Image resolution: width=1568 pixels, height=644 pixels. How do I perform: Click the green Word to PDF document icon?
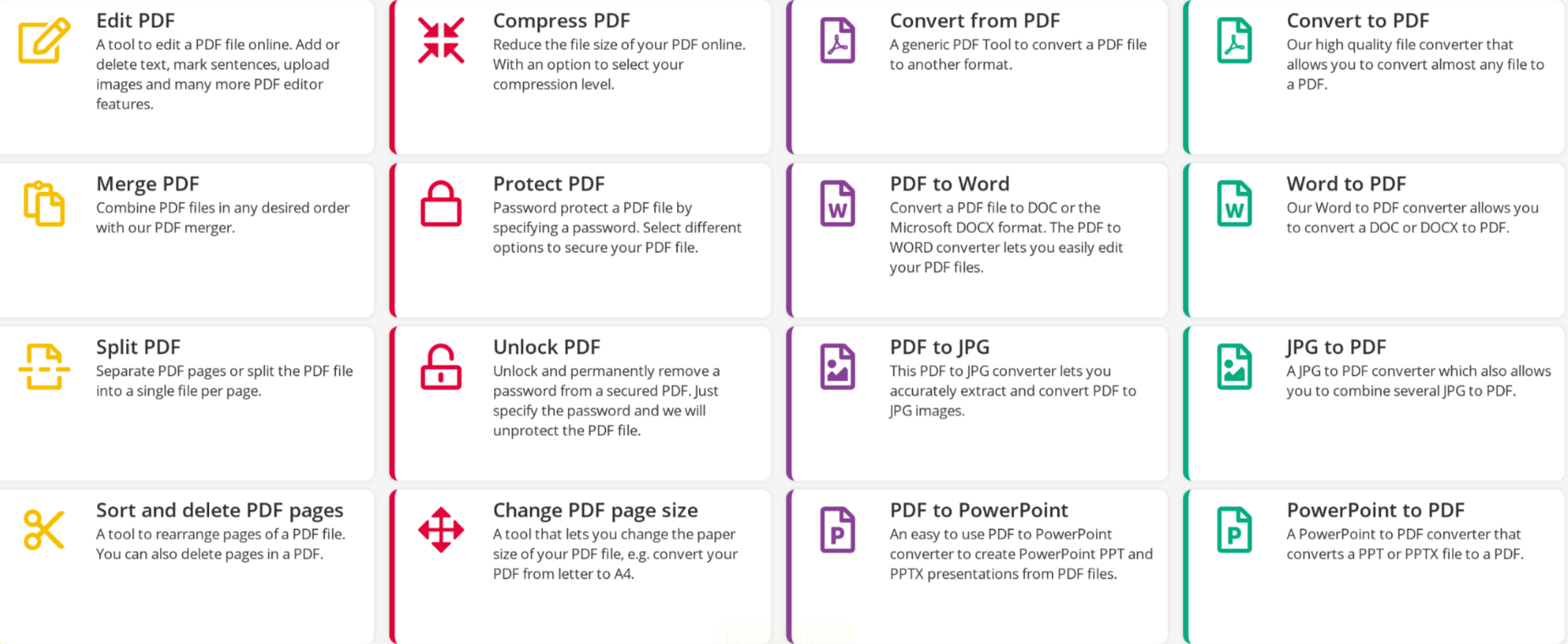pyautogui.click(x=1235, y=204)
